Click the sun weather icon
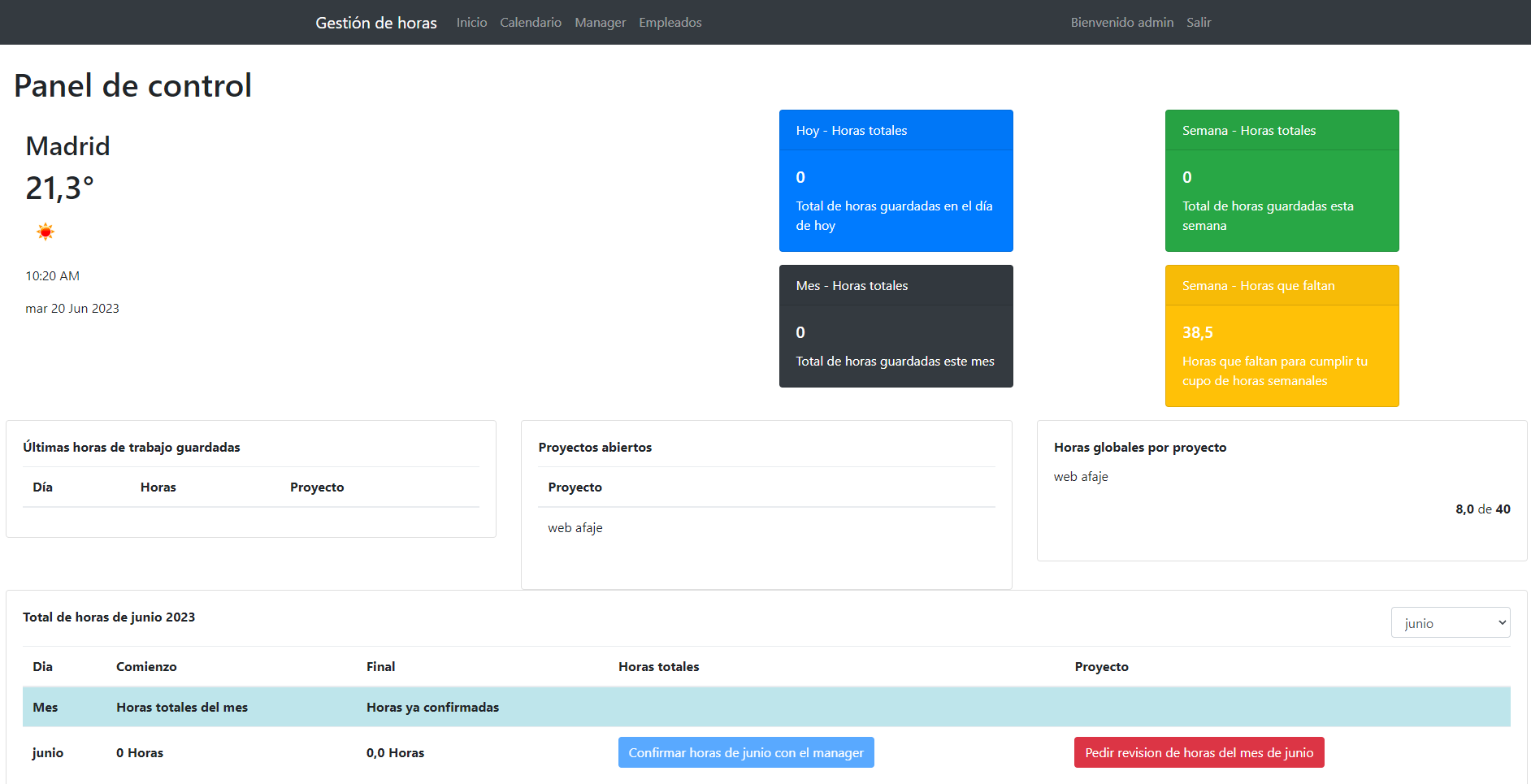 tap(46, 232)
